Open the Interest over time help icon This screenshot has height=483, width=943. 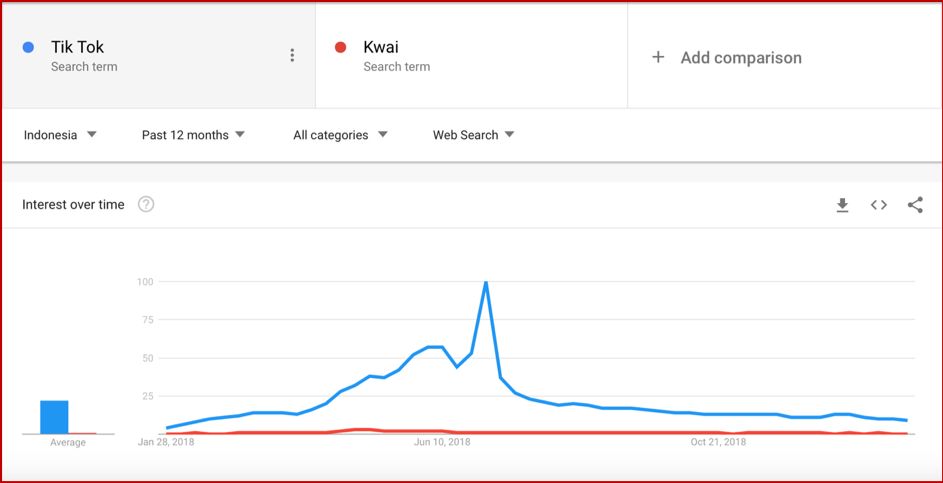click(146, 205)
